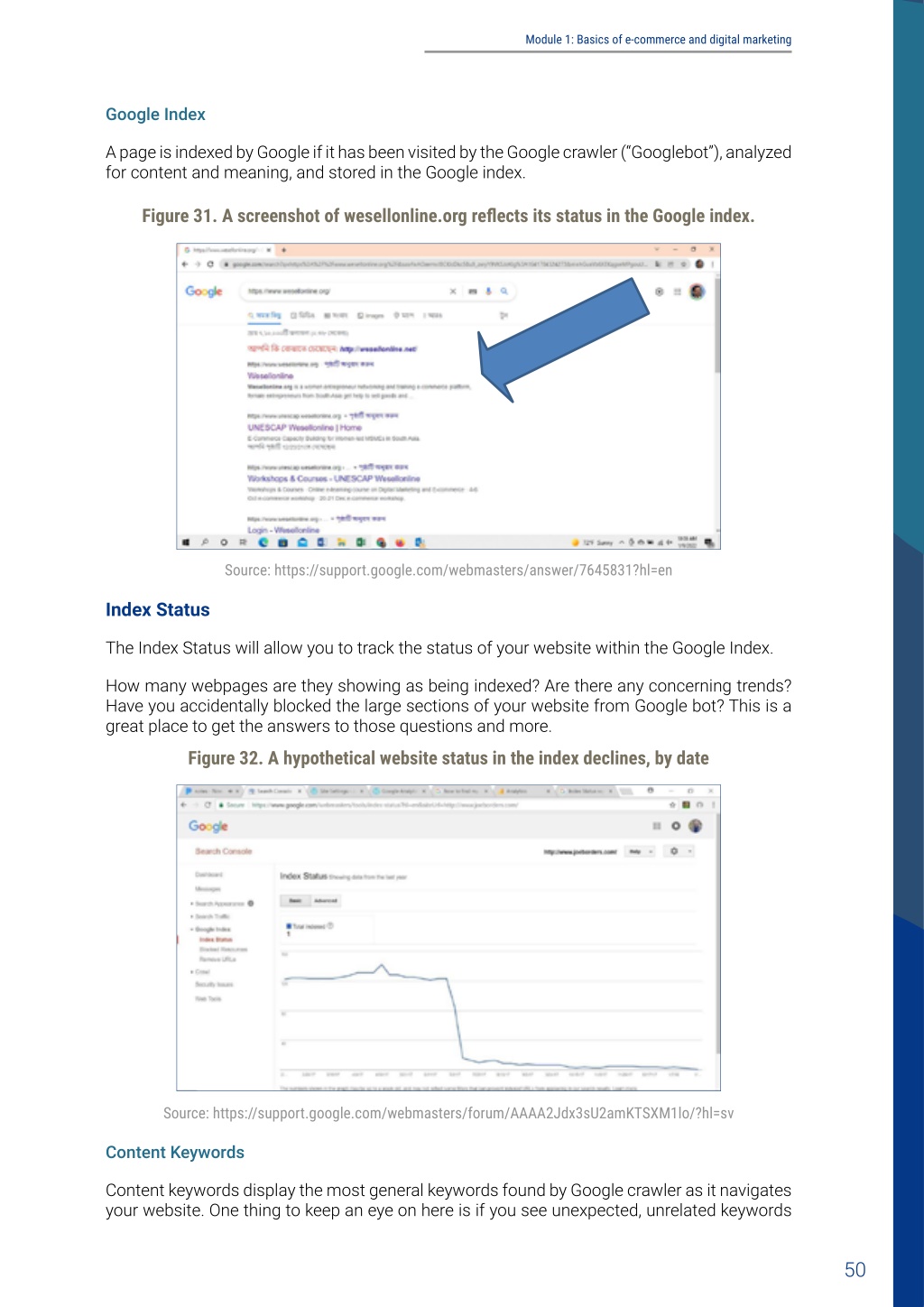Open the Google apps grid in Figure 32
Image resolution: width=924 pixels, height=1307 pixels.
point(657,826)
